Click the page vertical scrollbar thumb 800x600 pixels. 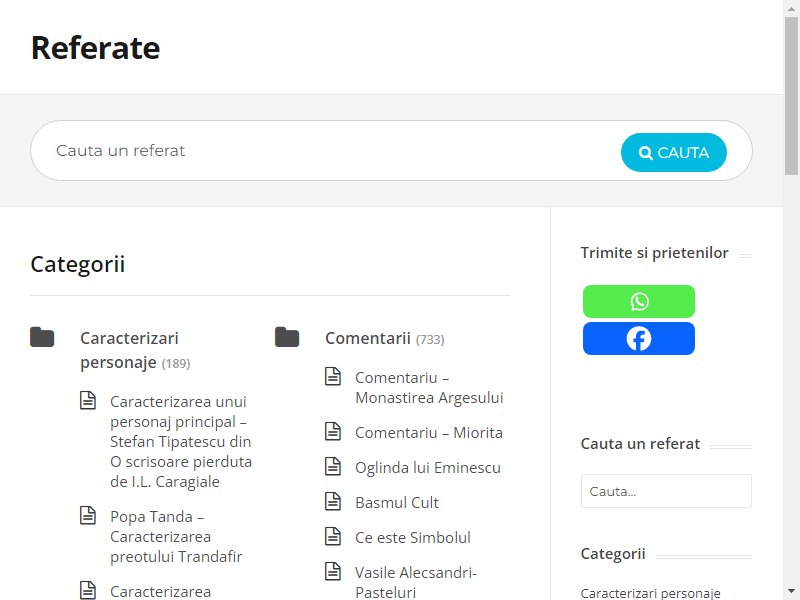coord(791,96)
